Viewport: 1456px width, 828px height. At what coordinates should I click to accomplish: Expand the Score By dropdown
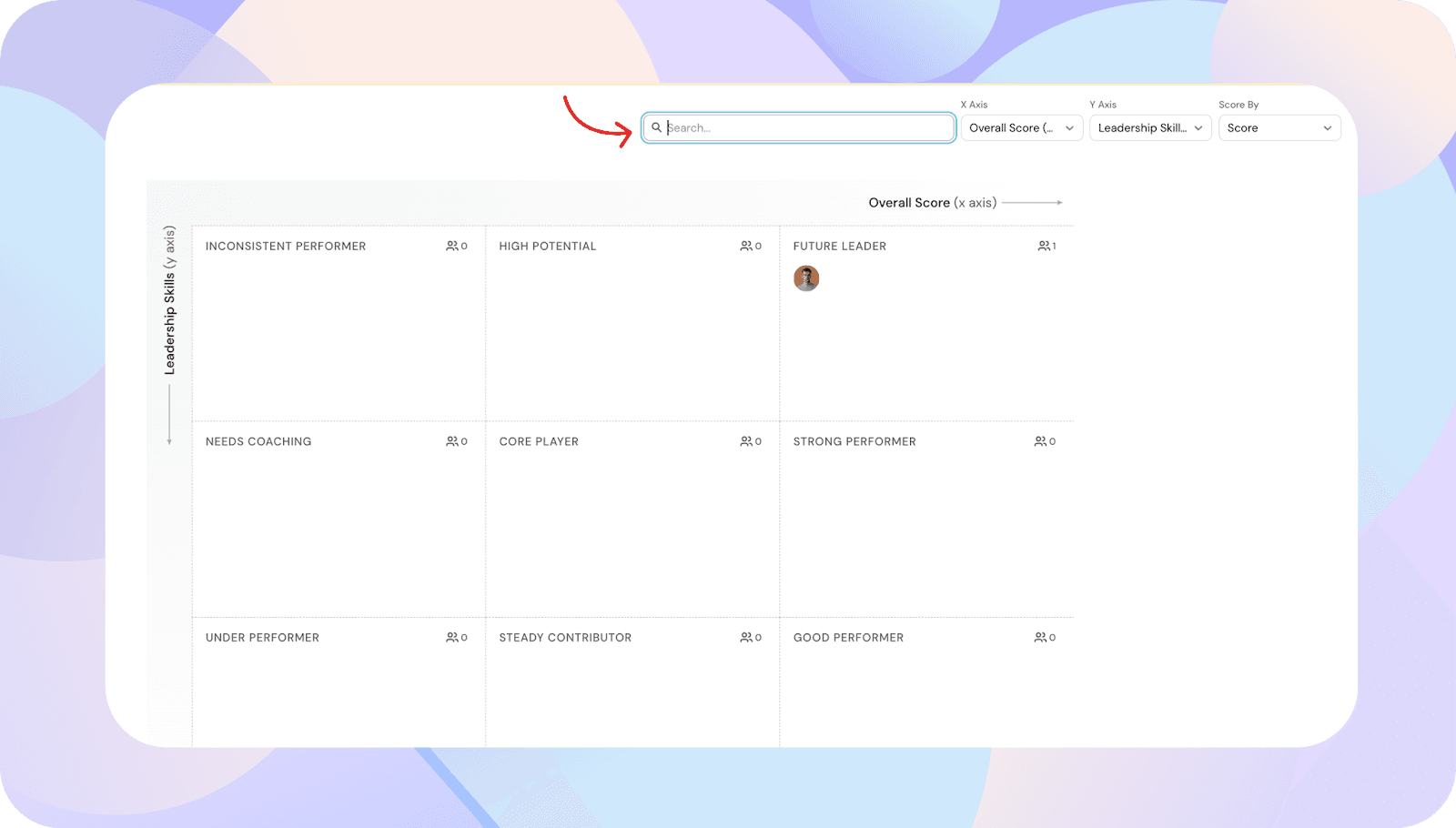(x=1279, y=128)
